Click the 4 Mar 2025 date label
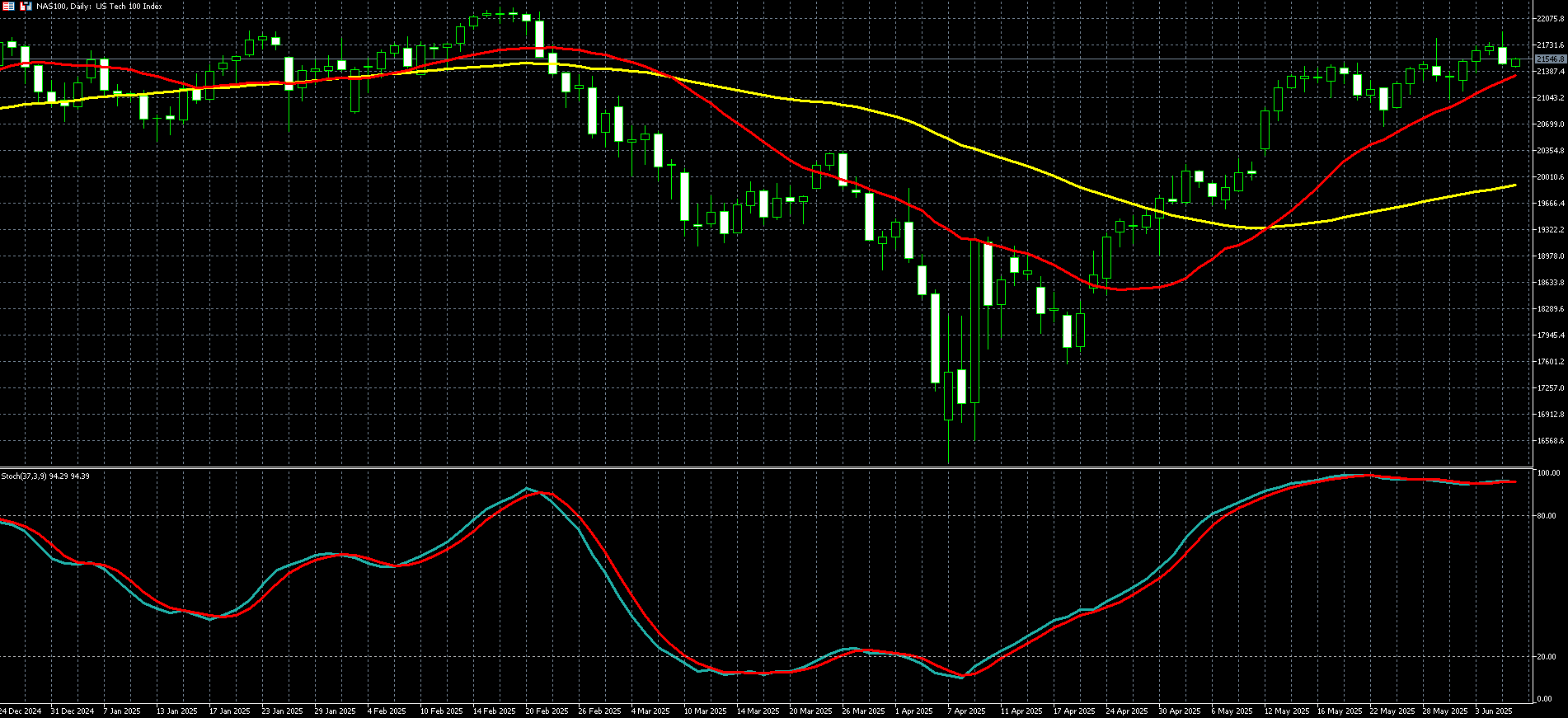Screen dimensions: 1568x718 click(651, 711)
